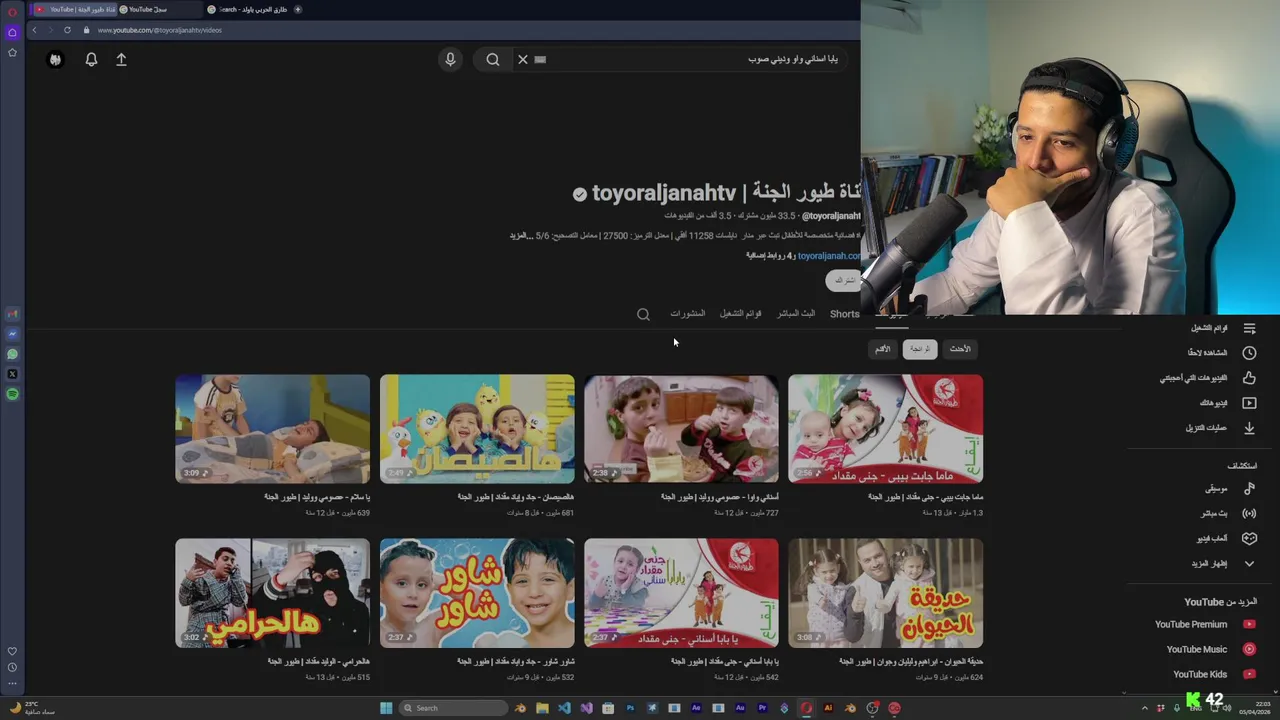The height and width of the screenshot is (720, 1280).
Task: Open video حديقة الحيوان thumbnail
Action: (x=885, y=593)
